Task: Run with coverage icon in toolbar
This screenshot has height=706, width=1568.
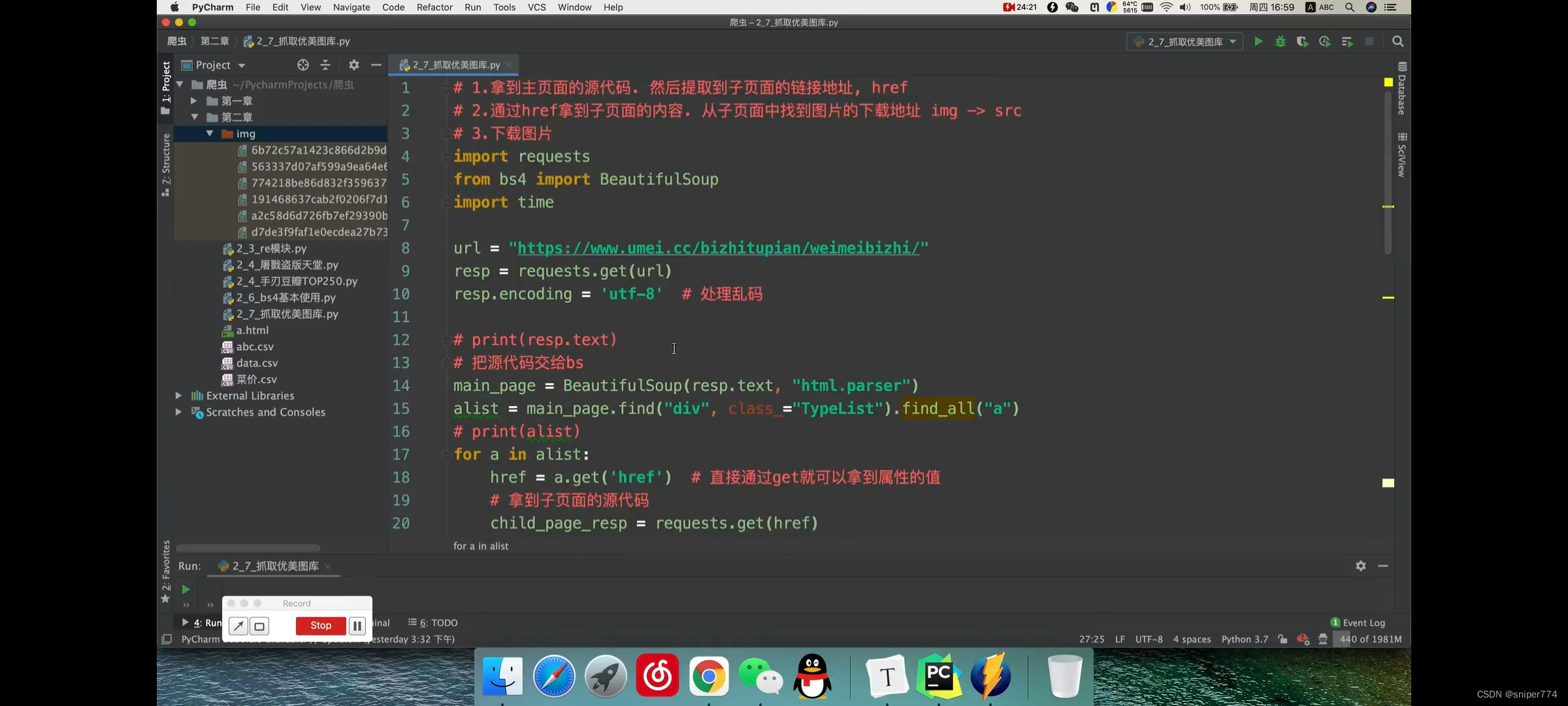Action: [x=1302, y=42]
